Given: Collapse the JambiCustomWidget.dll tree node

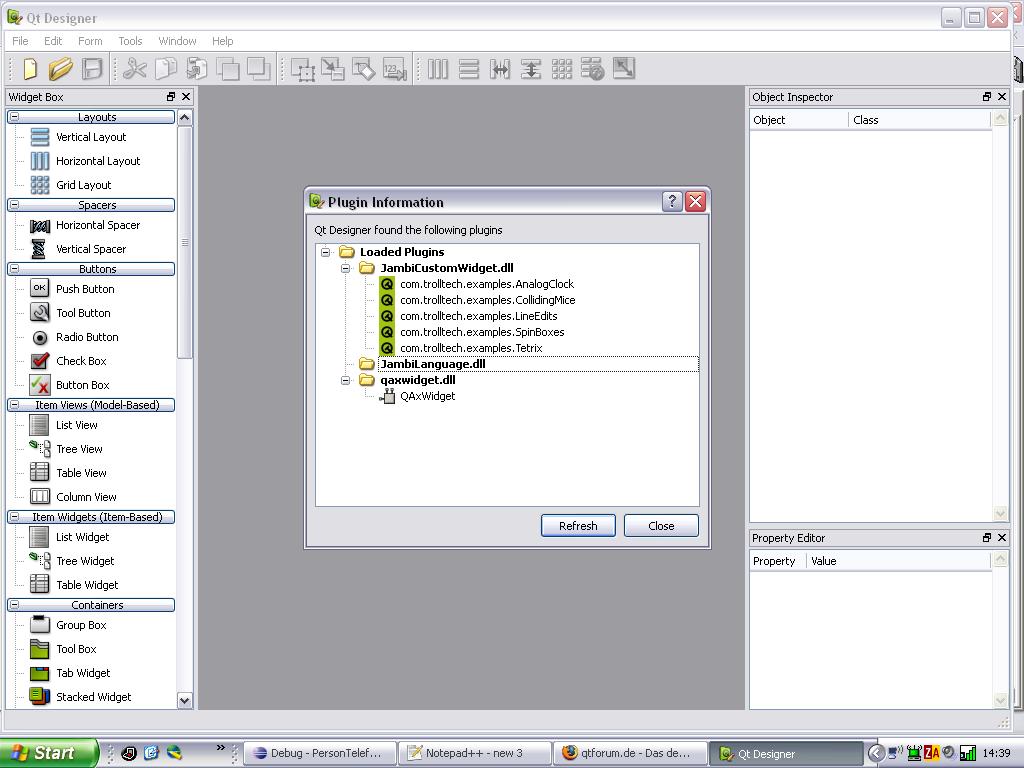Looking at the screenshot, I should point(346,268).
